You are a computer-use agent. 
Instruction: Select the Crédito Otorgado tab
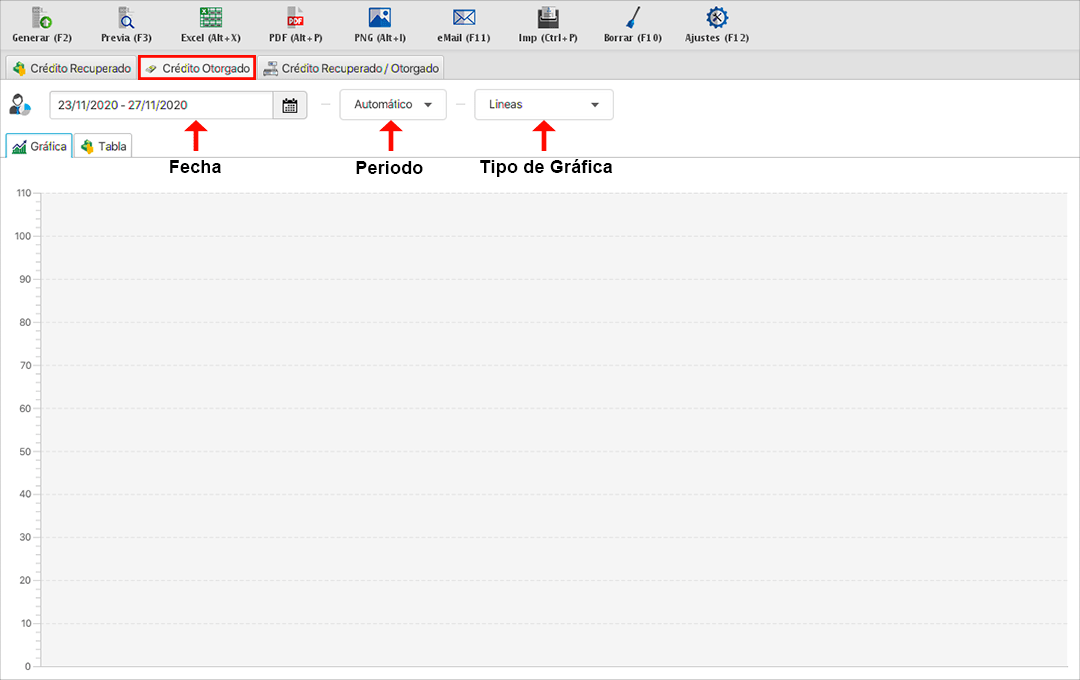click(x=197, y=68)
